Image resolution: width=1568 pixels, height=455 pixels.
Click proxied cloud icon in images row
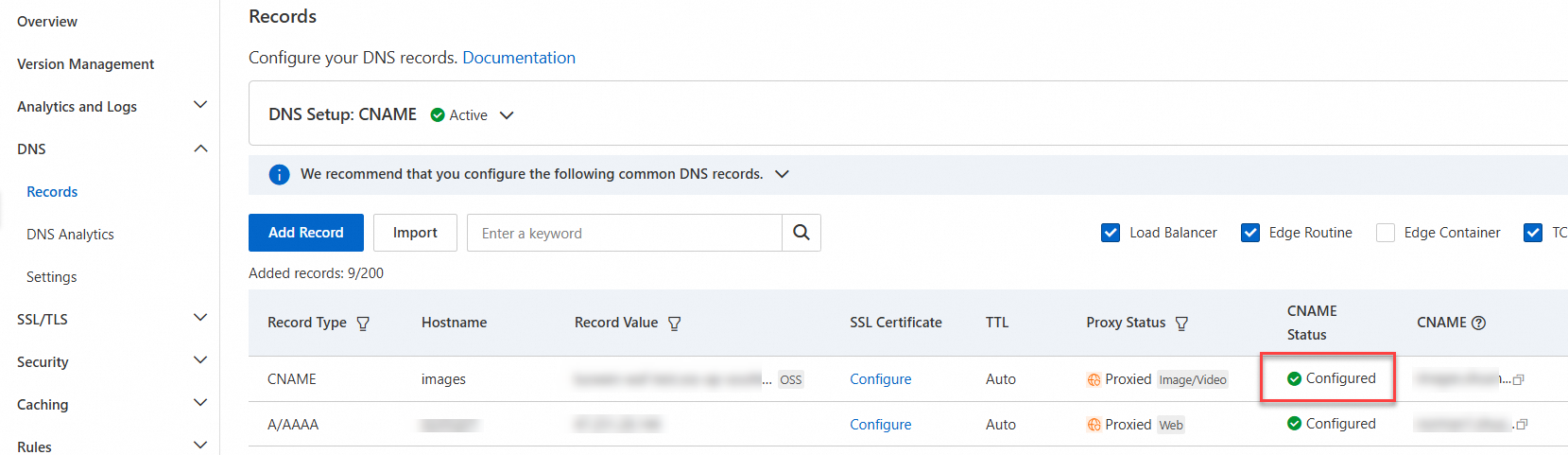click(x=1094, y=379)
